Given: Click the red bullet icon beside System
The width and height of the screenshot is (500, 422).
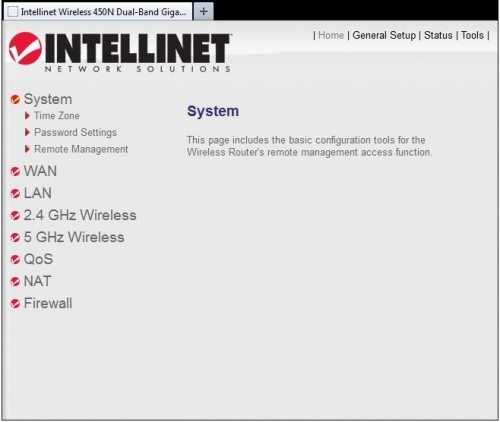Looking at the screenshot, I should tap(15, 99).
